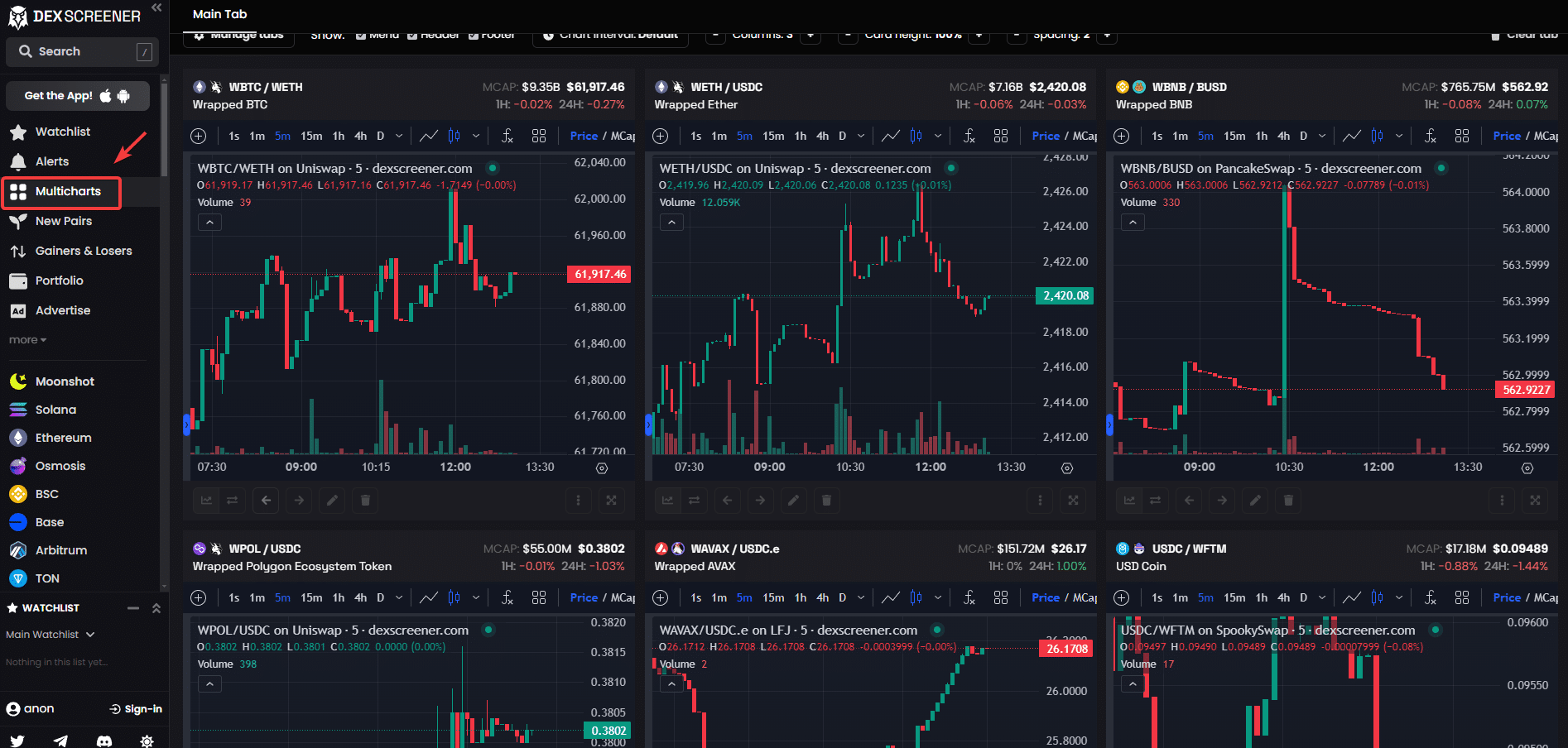Toggle the Header visibility checkbox
1568x748 pixels.
click(x=411, y=35)
